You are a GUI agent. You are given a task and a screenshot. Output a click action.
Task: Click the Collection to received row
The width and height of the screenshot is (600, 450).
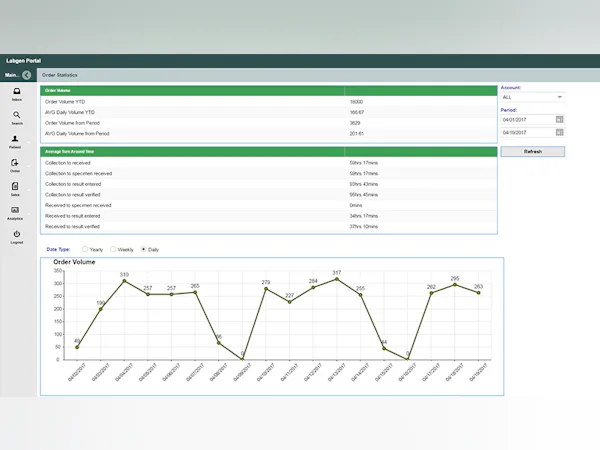[269, 163]
